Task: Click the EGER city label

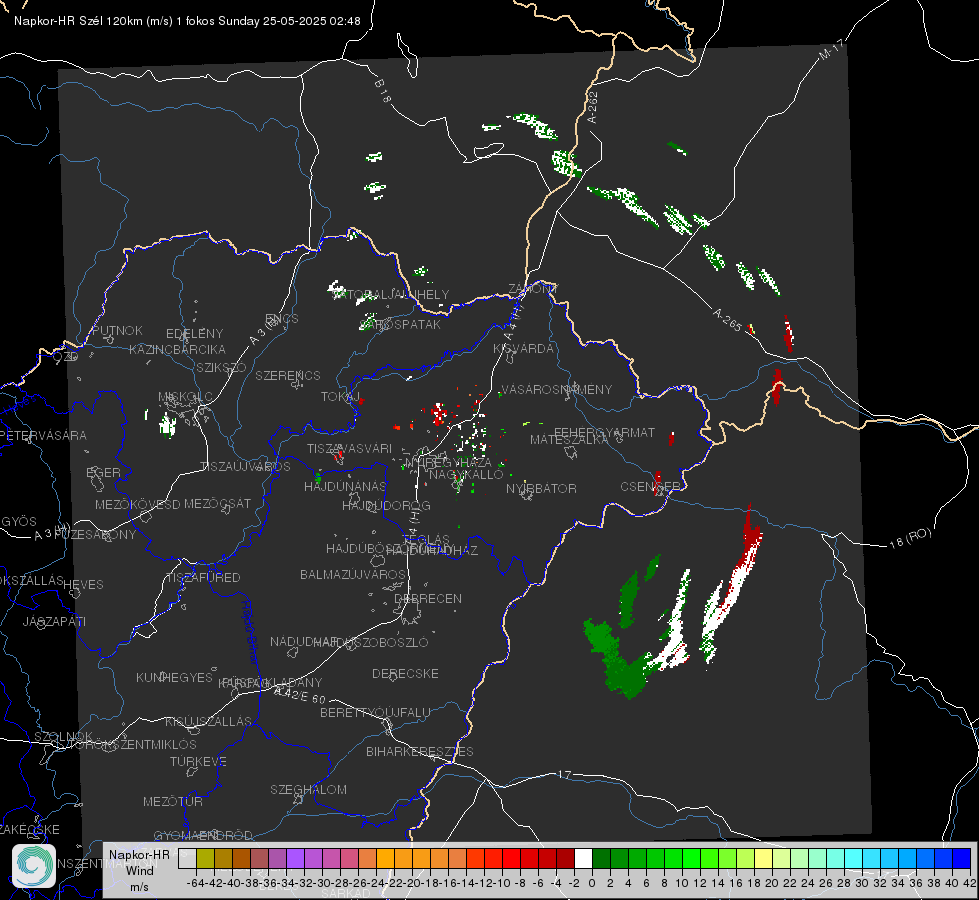Action: pos(104,472)
